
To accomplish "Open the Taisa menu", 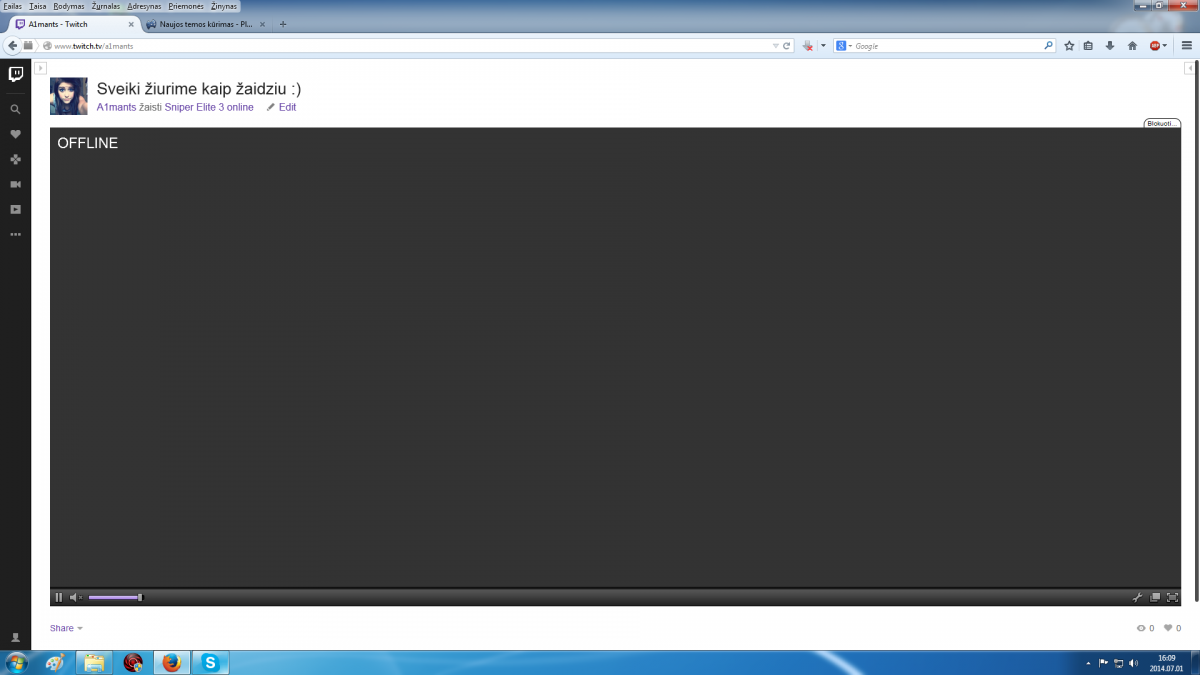I will 38,6.
